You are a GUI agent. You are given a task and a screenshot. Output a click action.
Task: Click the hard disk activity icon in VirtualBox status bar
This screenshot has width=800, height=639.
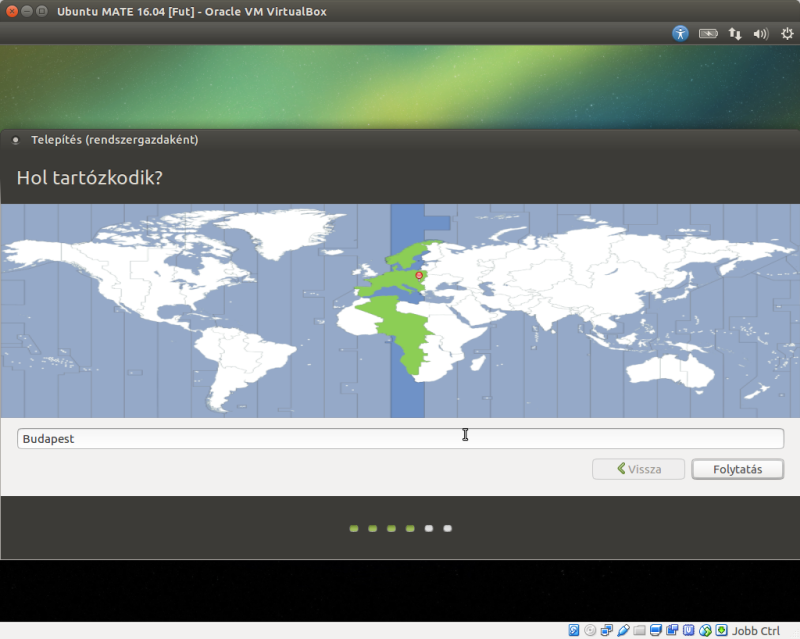point(574,630)
